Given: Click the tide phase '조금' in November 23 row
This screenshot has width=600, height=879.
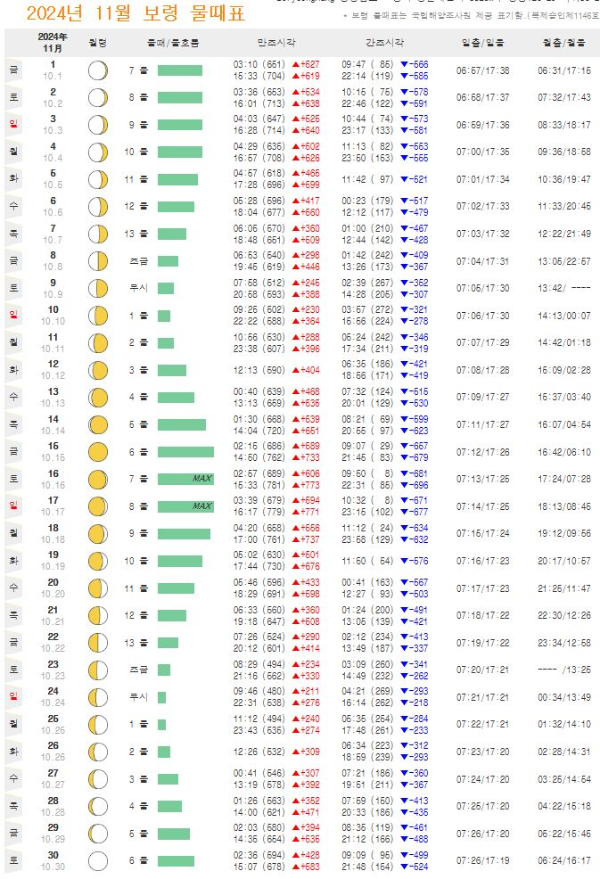Looking at the screenshot, I should 139,669.
